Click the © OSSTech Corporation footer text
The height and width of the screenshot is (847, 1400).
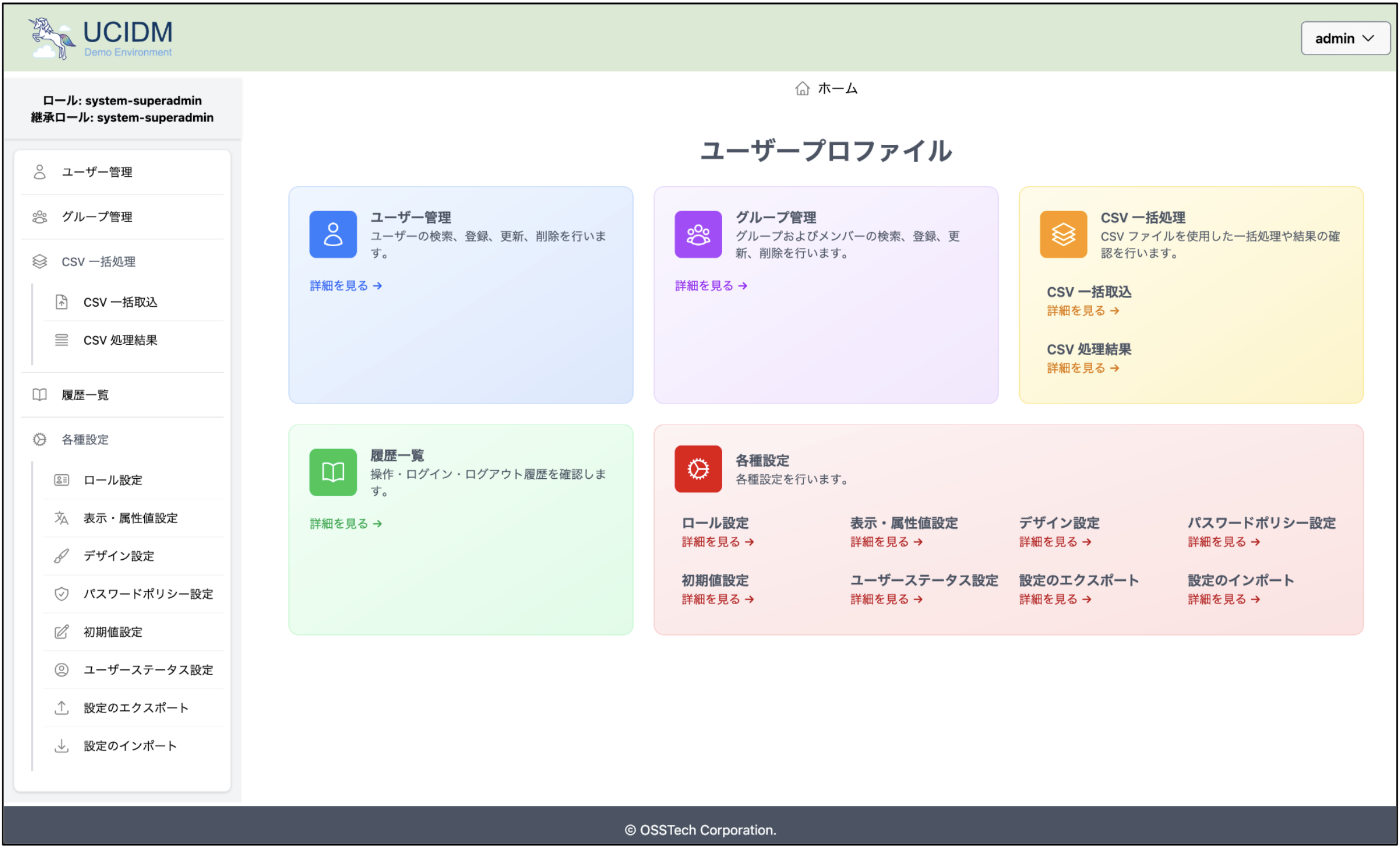[x=701, y=830]
